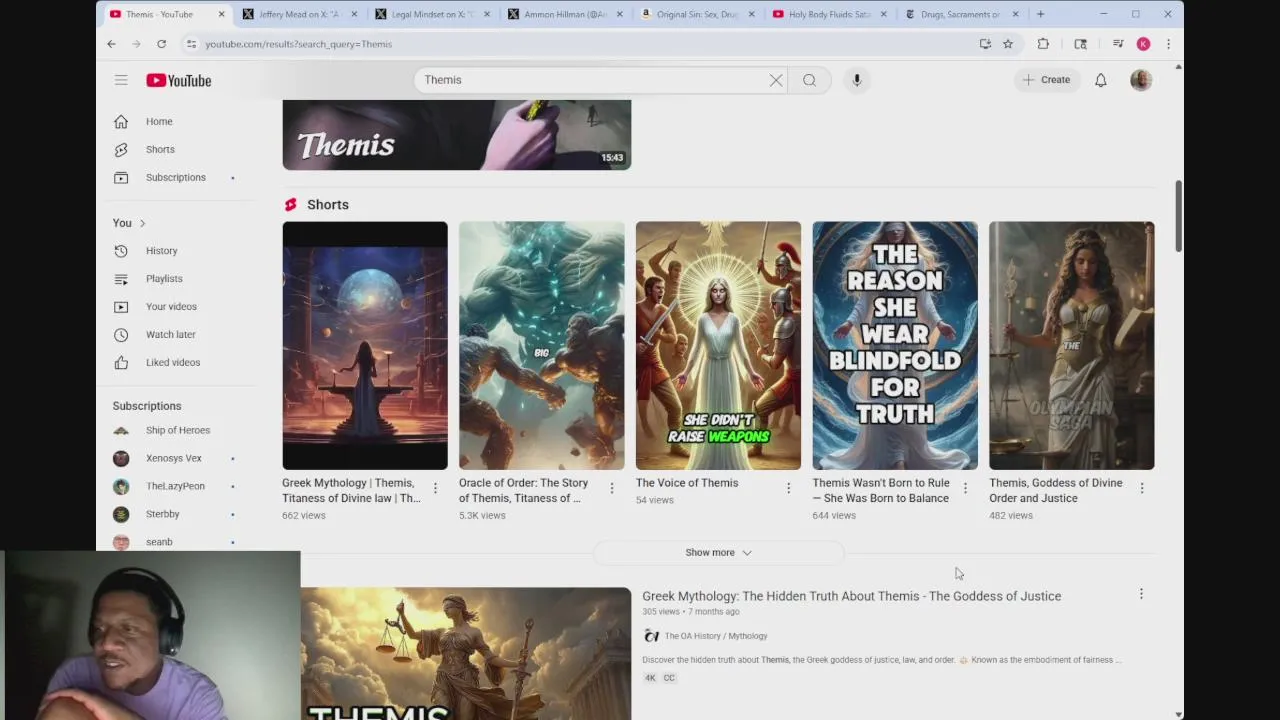Open Chrome three-dot menu
Viewport: 1280px width, 720px height.
coord(1168,44)
